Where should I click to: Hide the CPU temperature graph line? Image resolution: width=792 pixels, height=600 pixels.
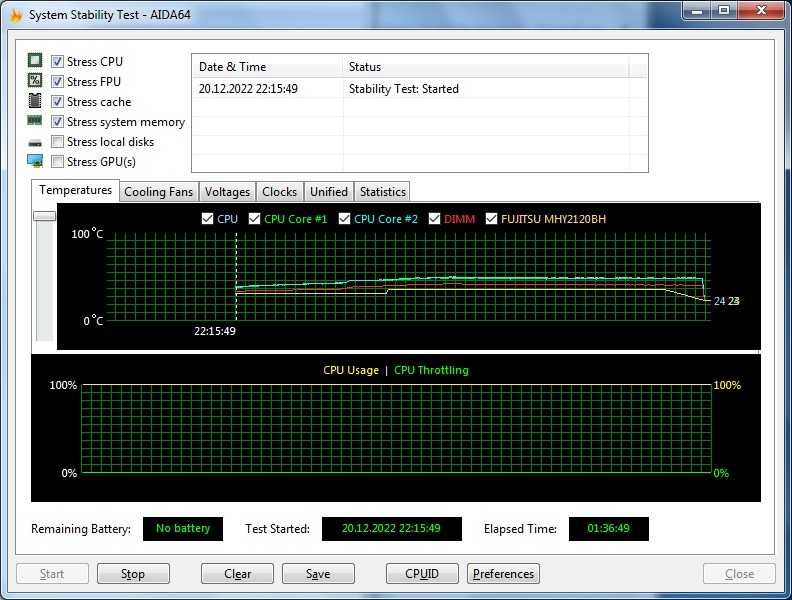[207, 219]
